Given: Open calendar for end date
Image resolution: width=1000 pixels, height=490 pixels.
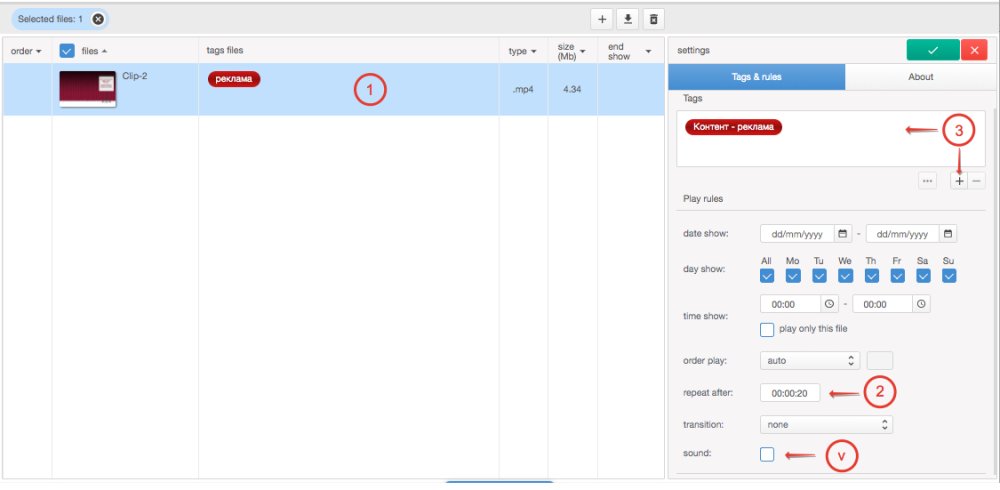Looking at the screenshot, I should pos(948,234).
